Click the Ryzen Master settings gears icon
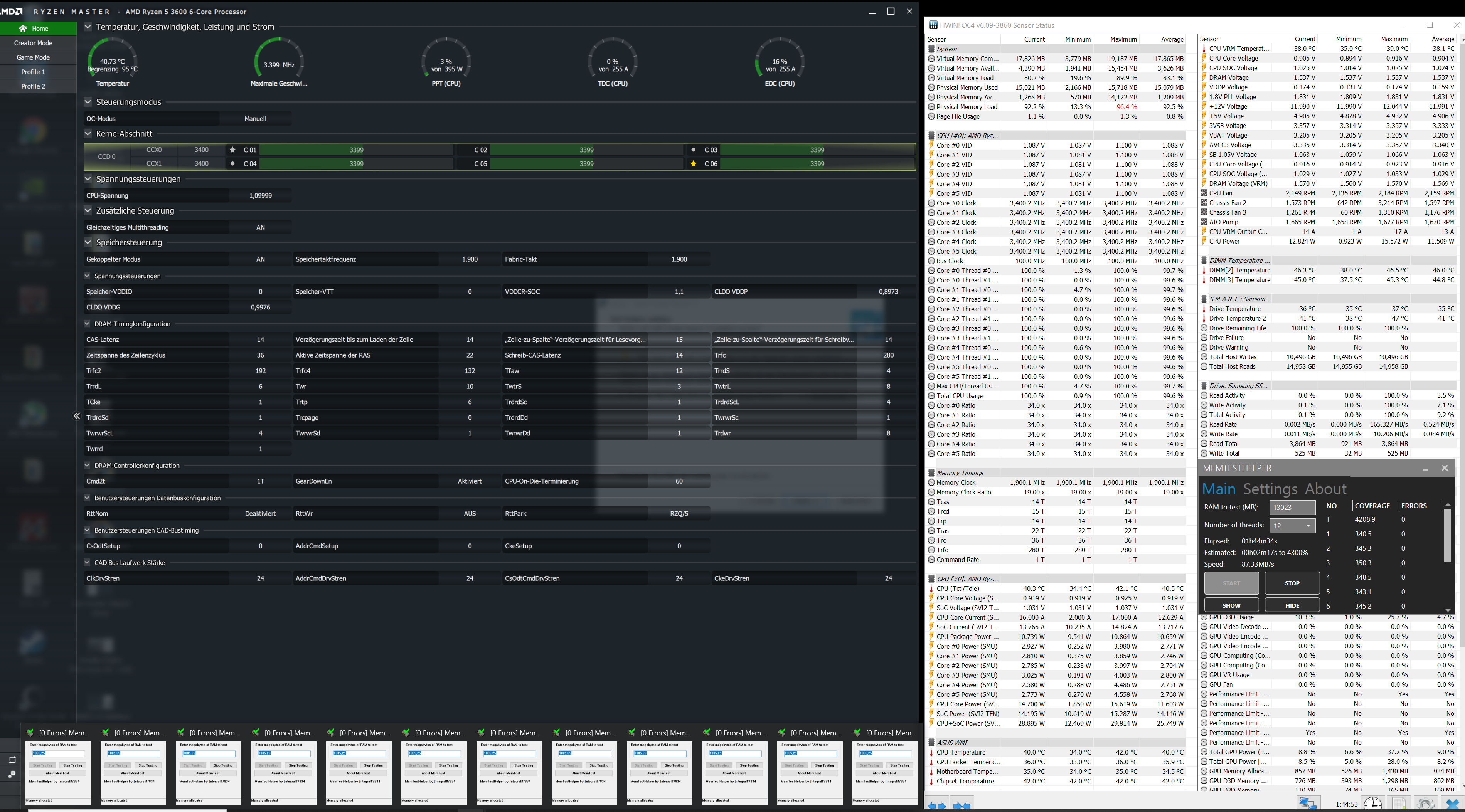Image resolution: width=1465 pixels, height=812 pixels. click(12, 775)
